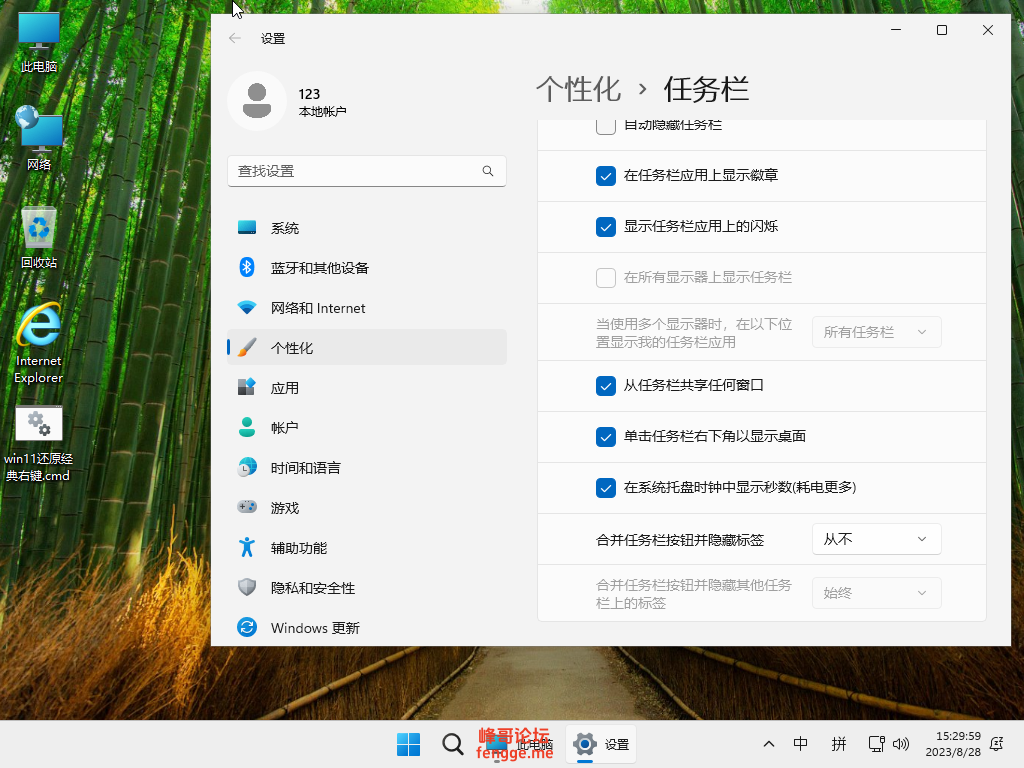
Task: Open clock showing 15:29:59
Action: pos(953,744)
